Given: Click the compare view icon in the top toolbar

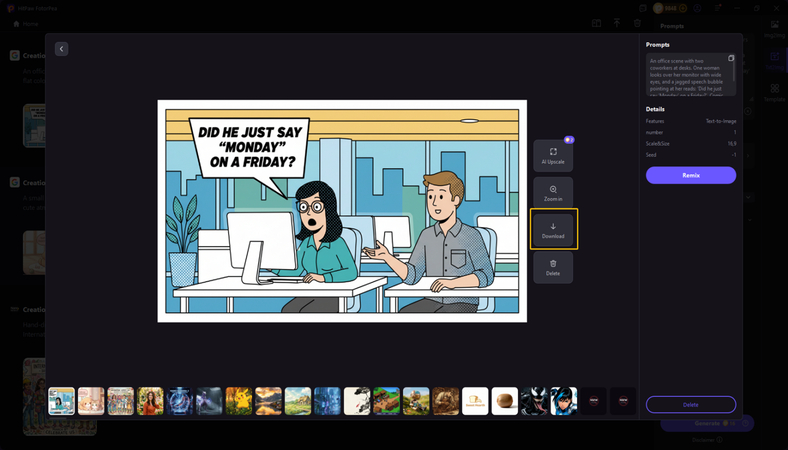Looking at the screenshot, I should 596,23.
